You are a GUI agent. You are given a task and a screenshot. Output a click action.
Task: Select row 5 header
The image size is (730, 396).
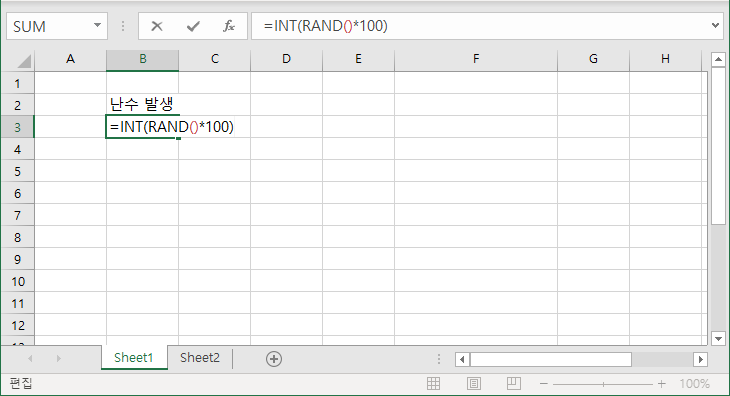point(18,171)
